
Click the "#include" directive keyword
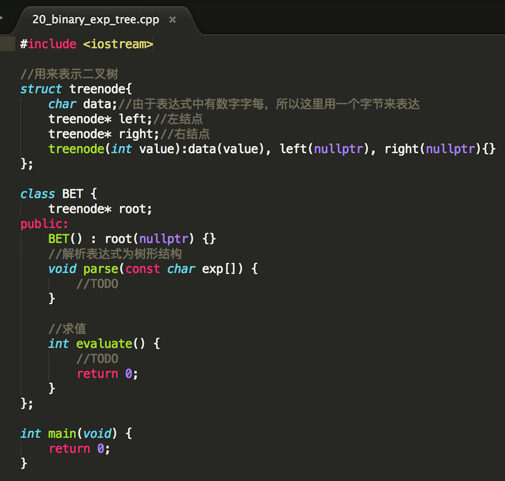[48, 44]
